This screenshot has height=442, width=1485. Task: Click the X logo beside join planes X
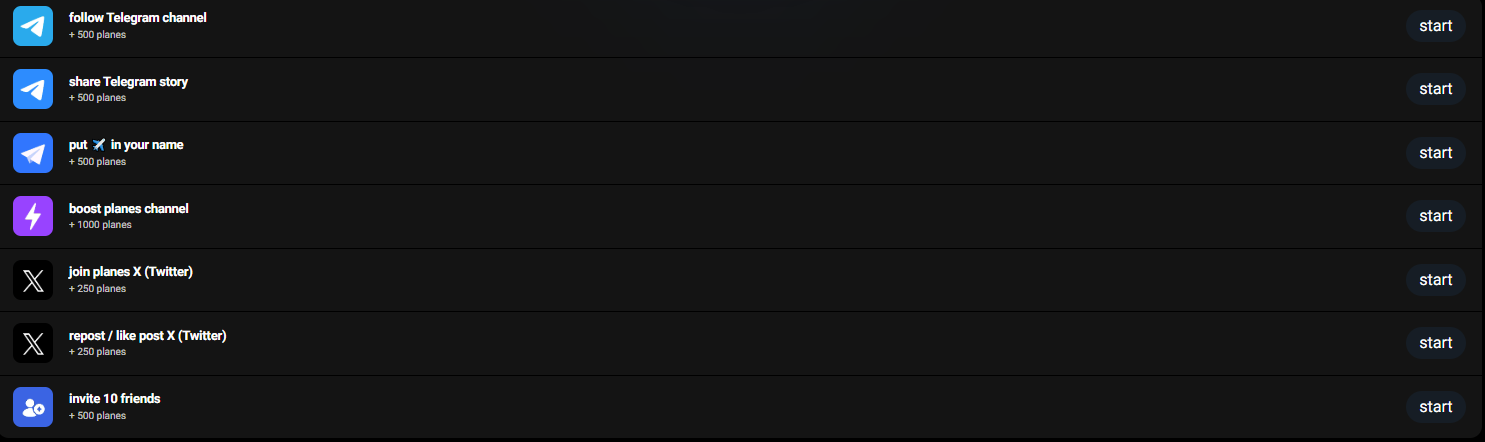[x=33, y=280]
